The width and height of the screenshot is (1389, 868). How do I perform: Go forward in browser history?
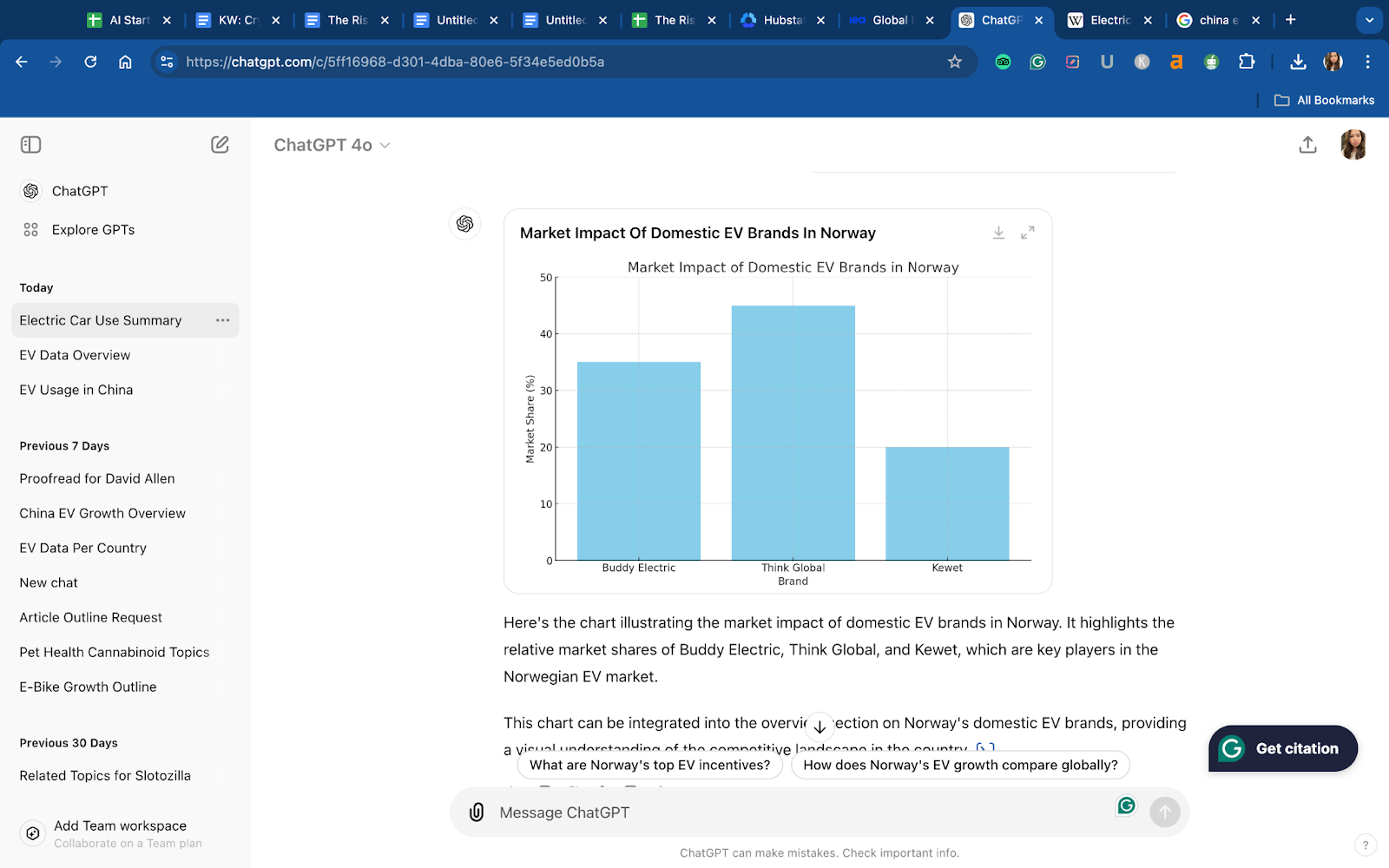56,62
